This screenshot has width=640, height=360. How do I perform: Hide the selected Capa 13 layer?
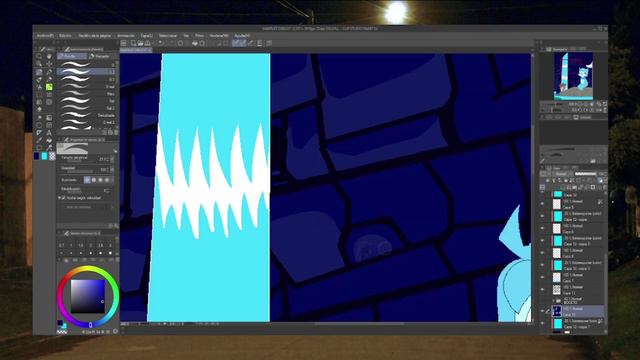click(x=542, y=311)
